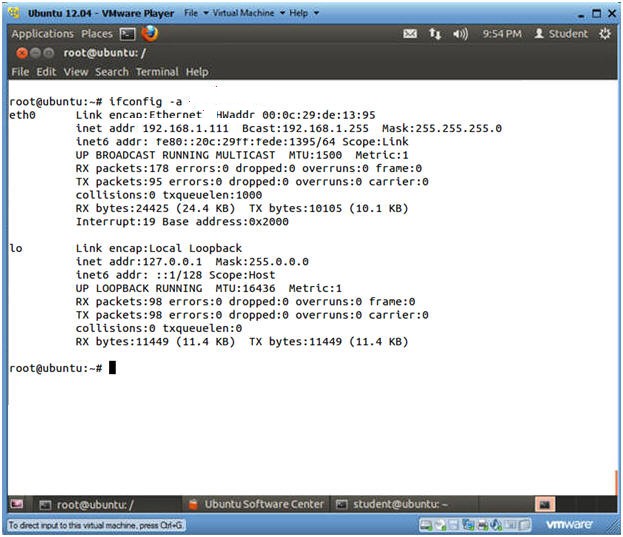
Task: Open the Terminal menu in terminal menubar
Action: [x=157, y=72]
